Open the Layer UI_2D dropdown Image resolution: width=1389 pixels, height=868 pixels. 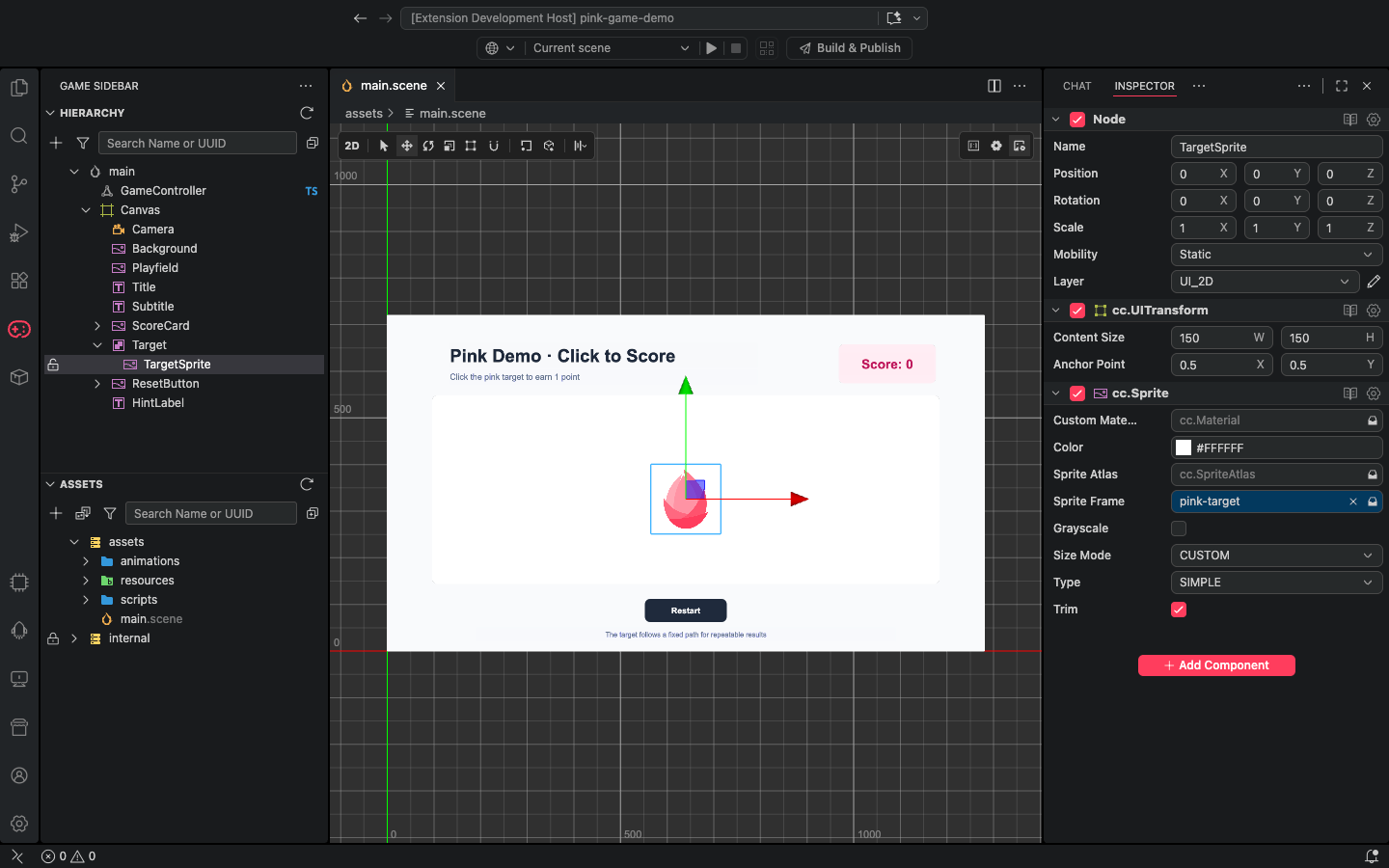point(1265,282)
